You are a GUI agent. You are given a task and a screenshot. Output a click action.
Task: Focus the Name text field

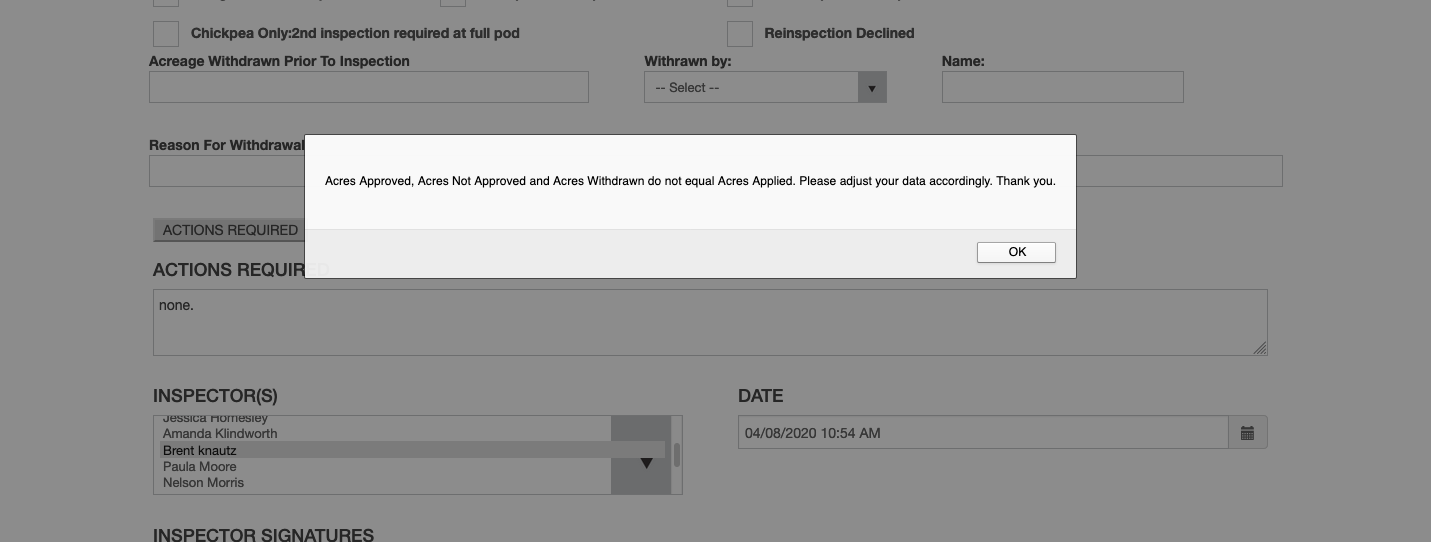coord(1062,88)
